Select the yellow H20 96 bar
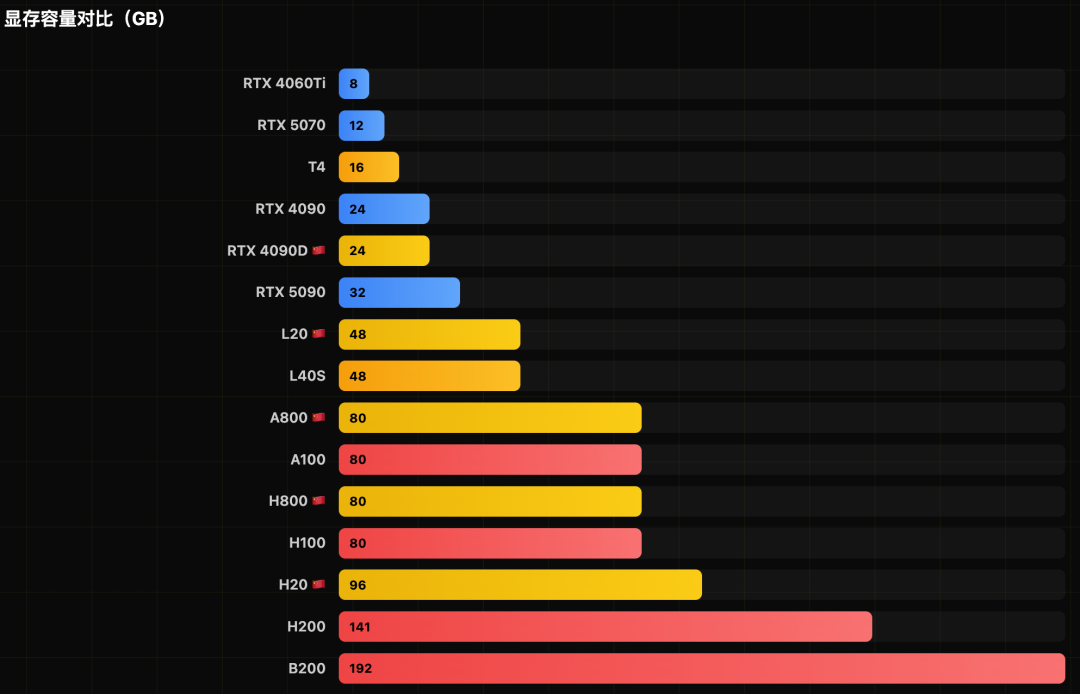1080x694 pixels. coord(520,585)
